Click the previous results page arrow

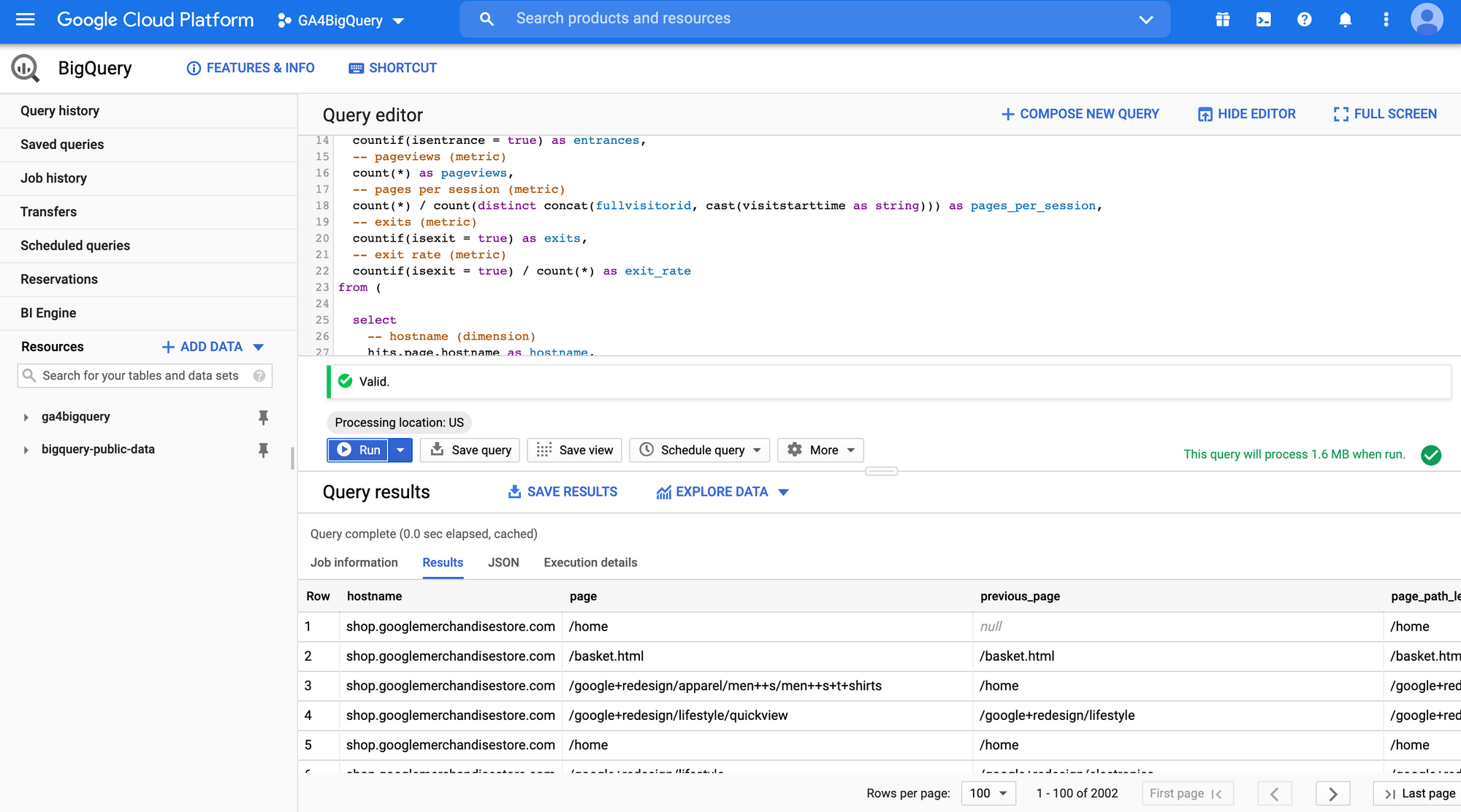[x=1275, y=794]
